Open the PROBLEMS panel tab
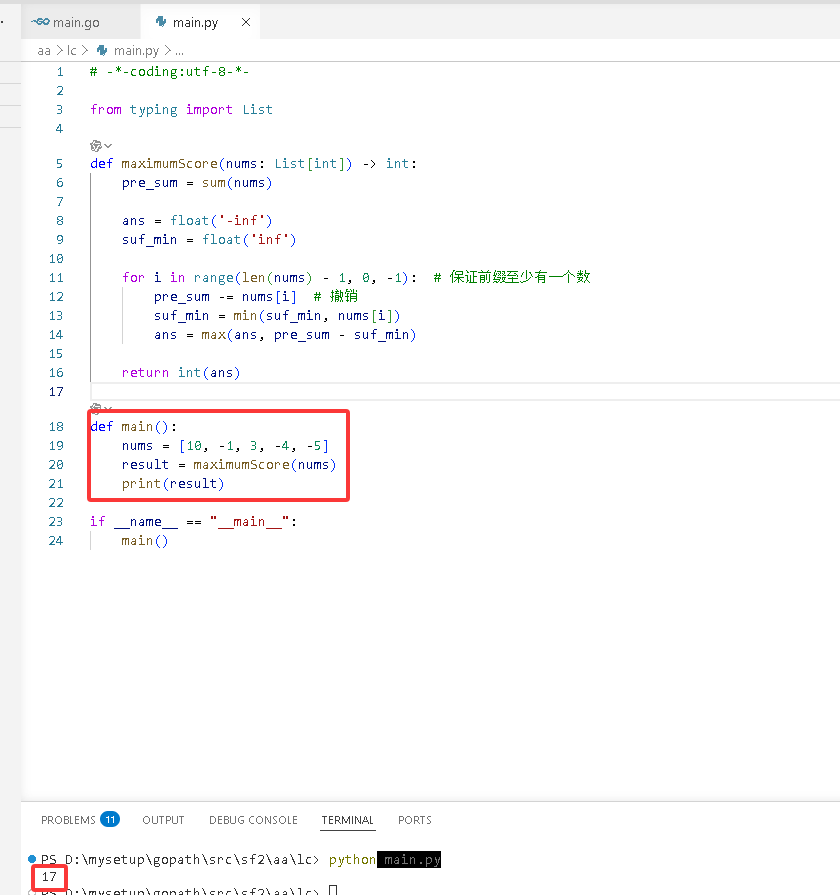 (x=68, y=820)
